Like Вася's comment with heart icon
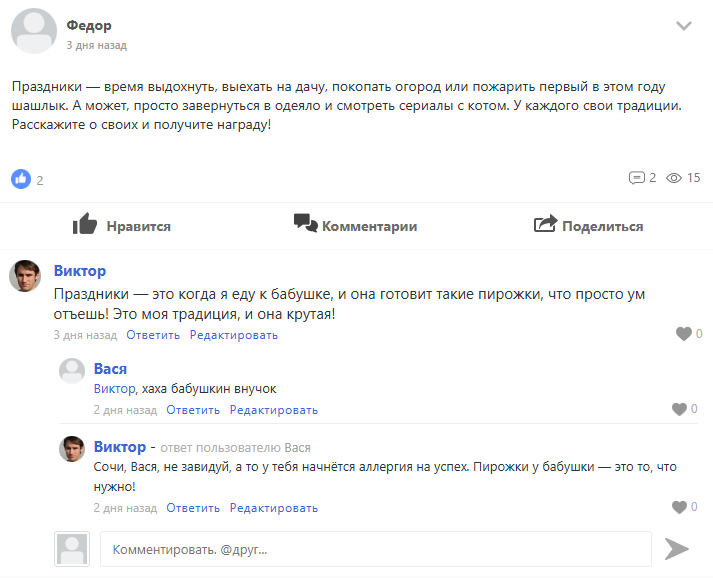 tap(679, 409)
